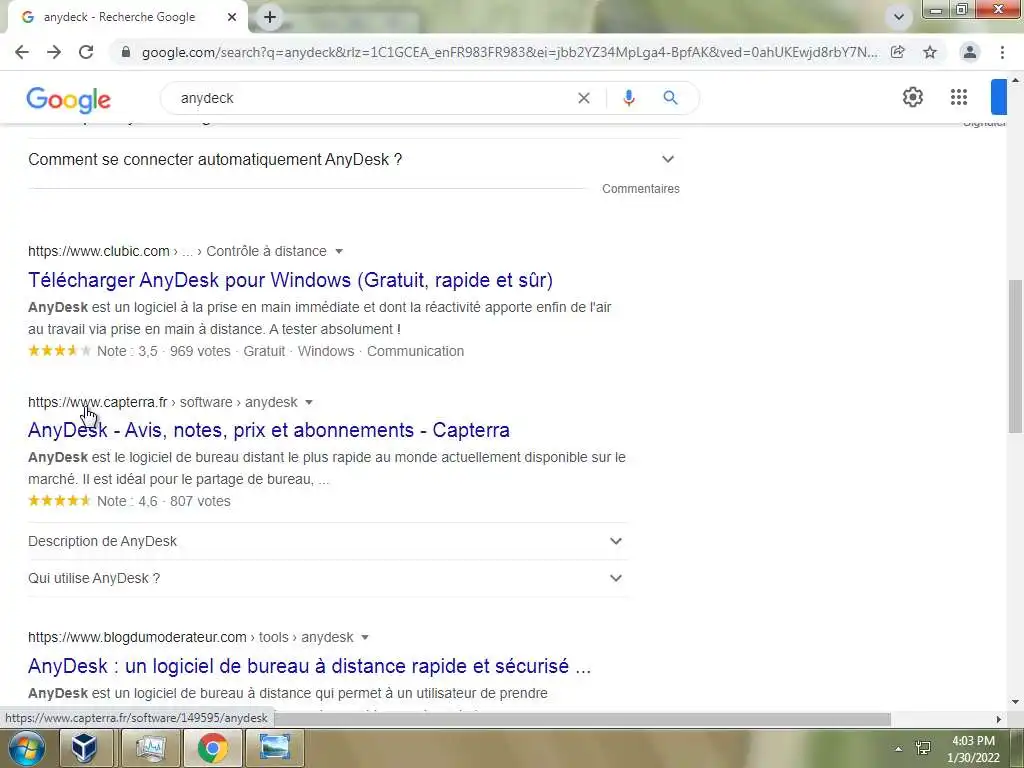Bookmark this page with the star icon
1024x768 pixels.
tap(930, 52)
